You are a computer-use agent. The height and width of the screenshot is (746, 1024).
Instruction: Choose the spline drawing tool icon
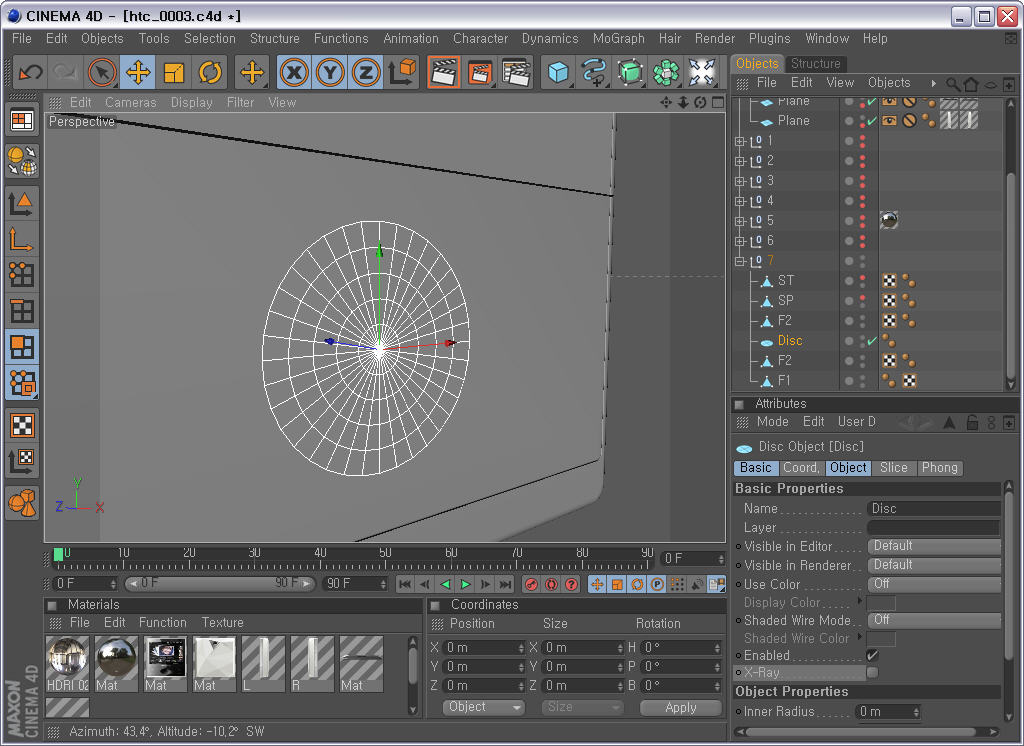coord(594,72)
